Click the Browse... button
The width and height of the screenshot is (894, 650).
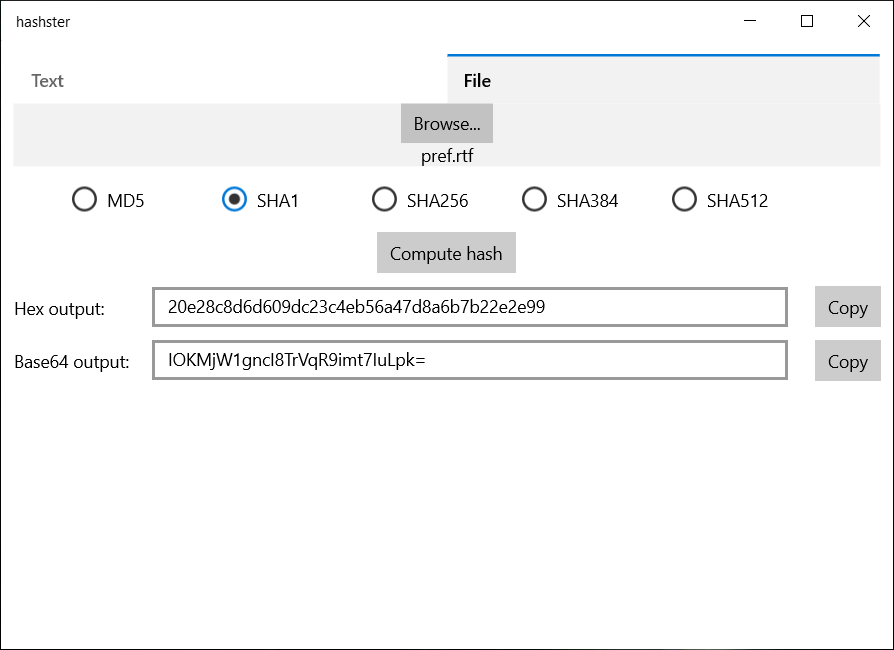447,124
